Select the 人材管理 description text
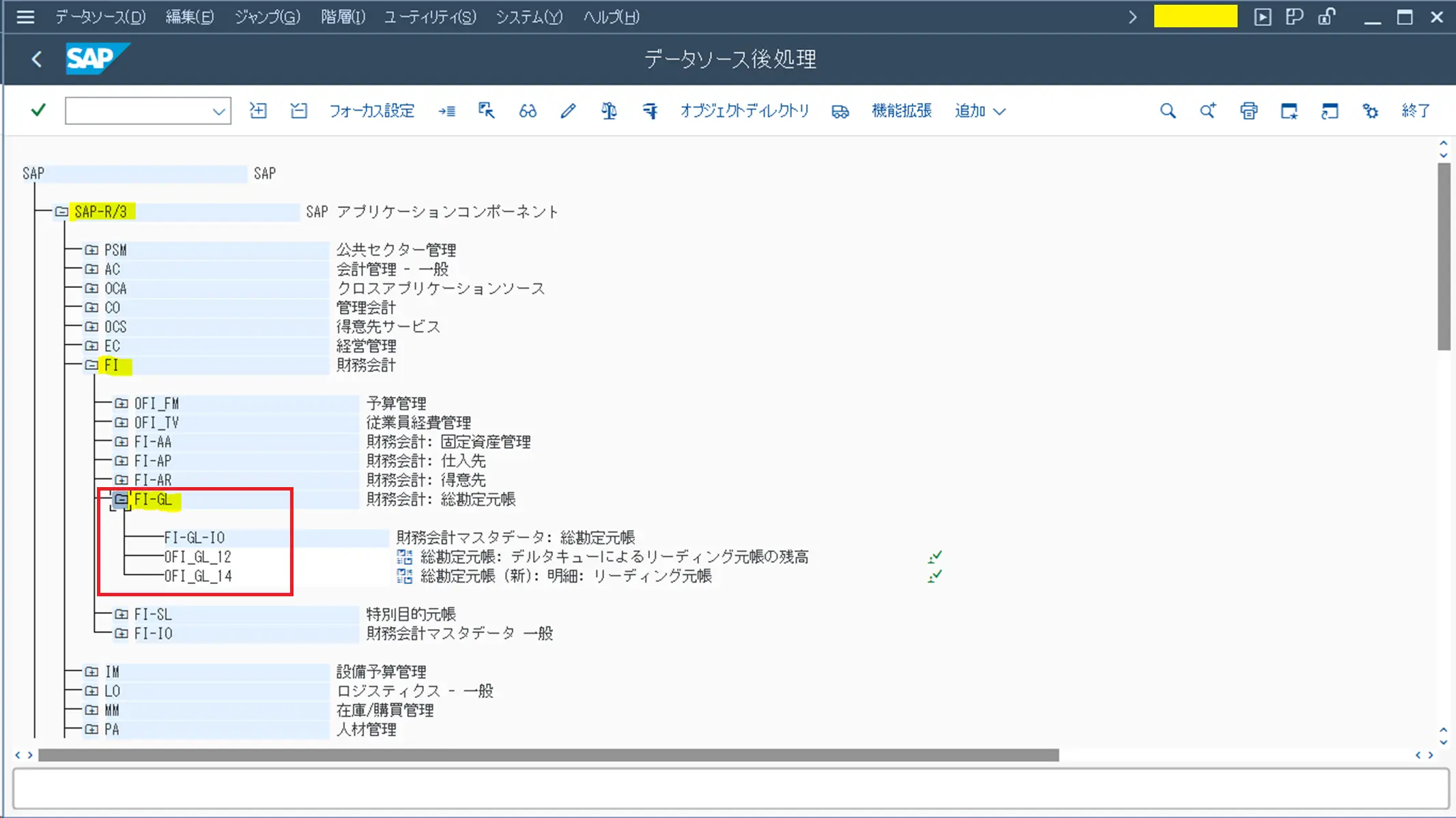This screenshot has height=818, width=1456. (367, 729)
